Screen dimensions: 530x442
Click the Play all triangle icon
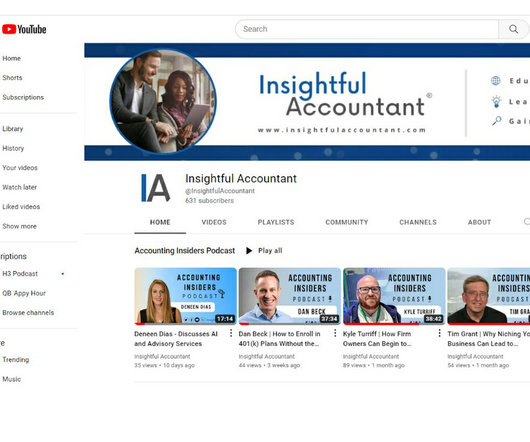point(249,251)
